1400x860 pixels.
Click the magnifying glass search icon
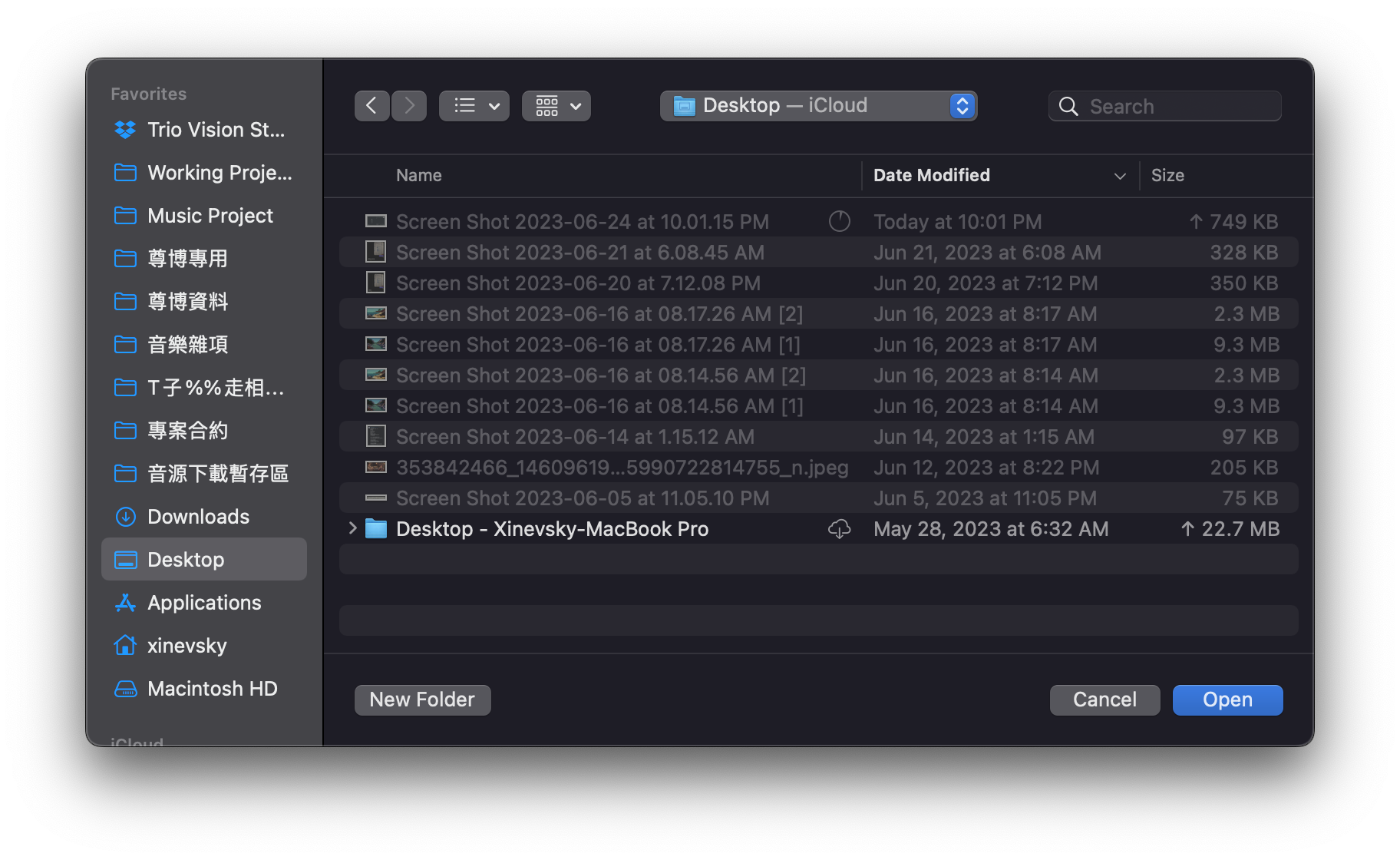[1068, 106]
